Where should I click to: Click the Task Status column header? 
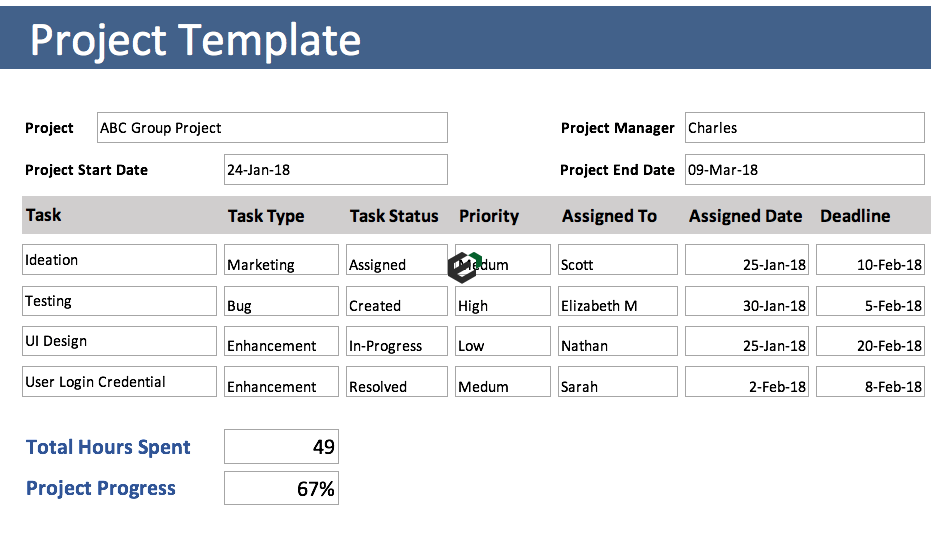pos(394,216)
